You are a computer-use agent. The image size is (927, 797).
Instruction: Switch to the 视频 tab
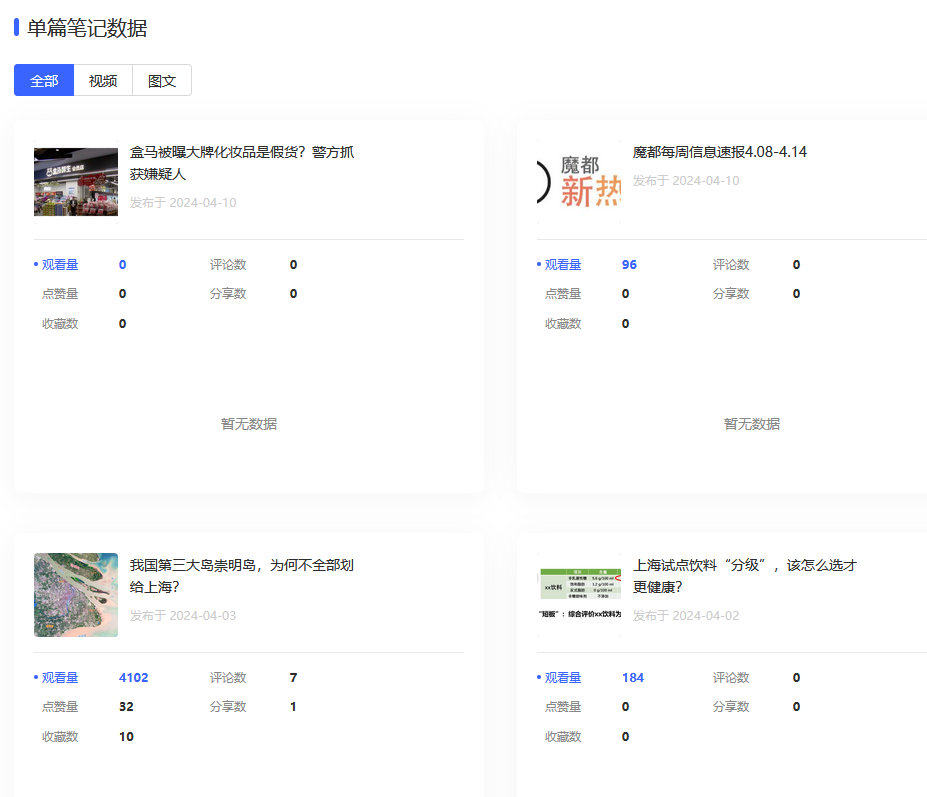pyautogui.click(x=103, y=81)
